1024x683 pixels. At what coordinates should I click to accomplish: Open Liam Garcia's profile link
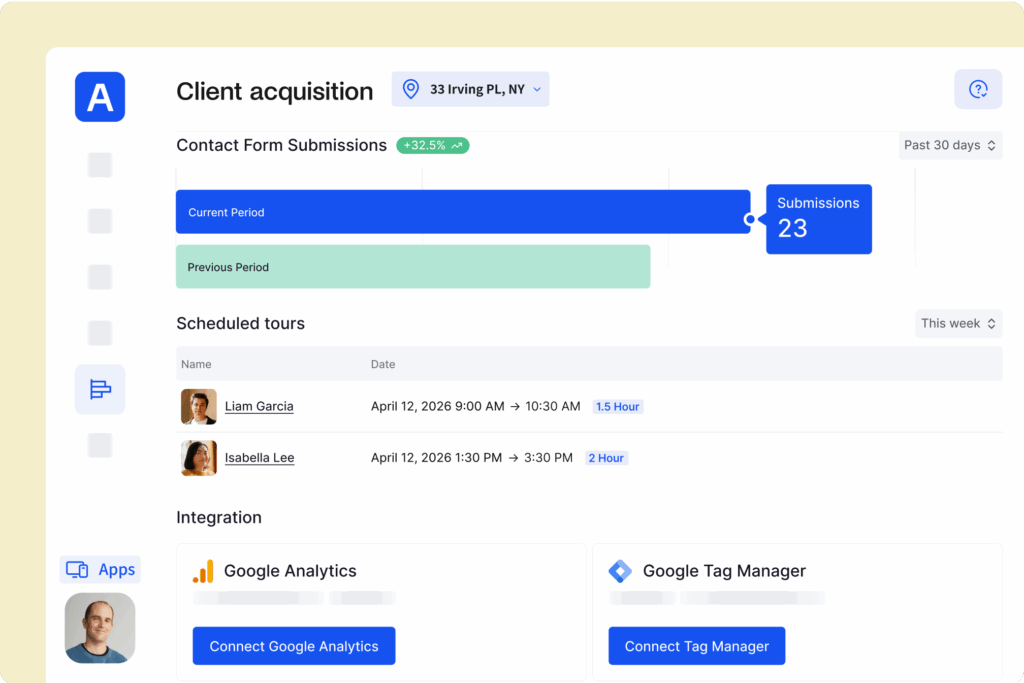tap(259, 406)
